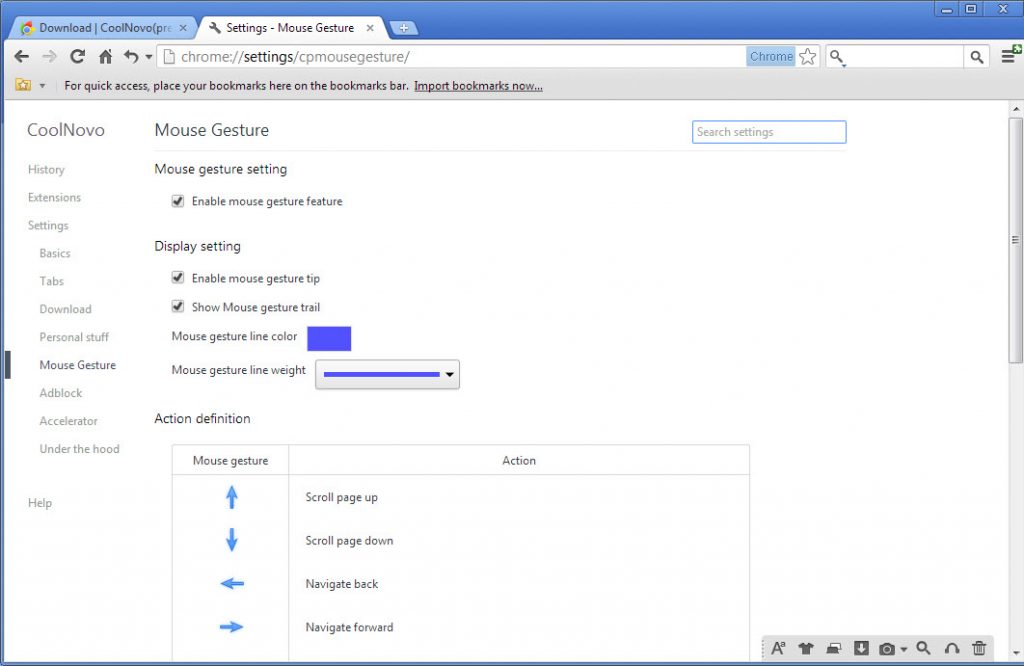Open the CoolNovo main menu icon

[x=1010, y=56]
